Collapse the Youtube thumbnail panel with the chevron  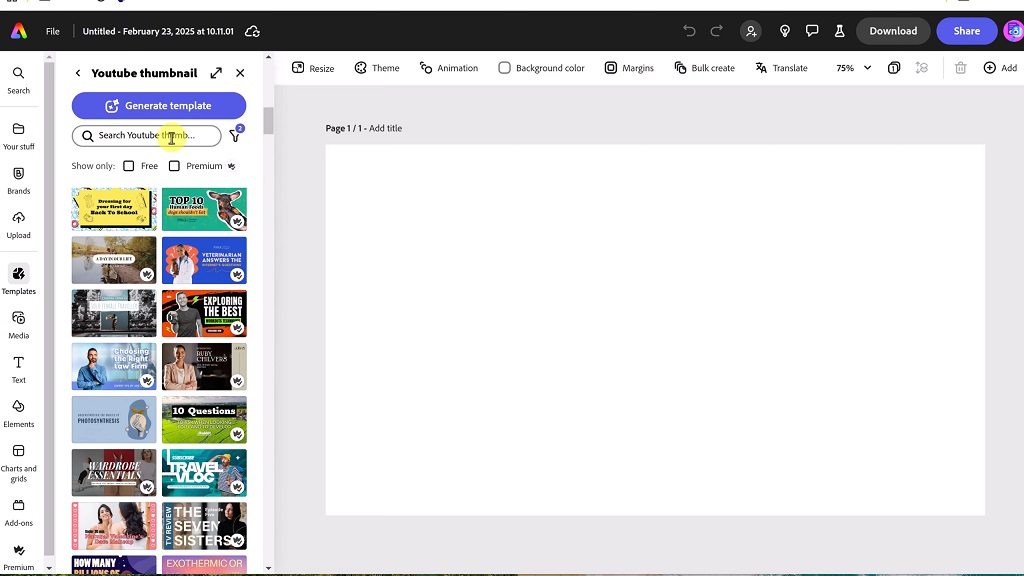[x=78, y=72]
